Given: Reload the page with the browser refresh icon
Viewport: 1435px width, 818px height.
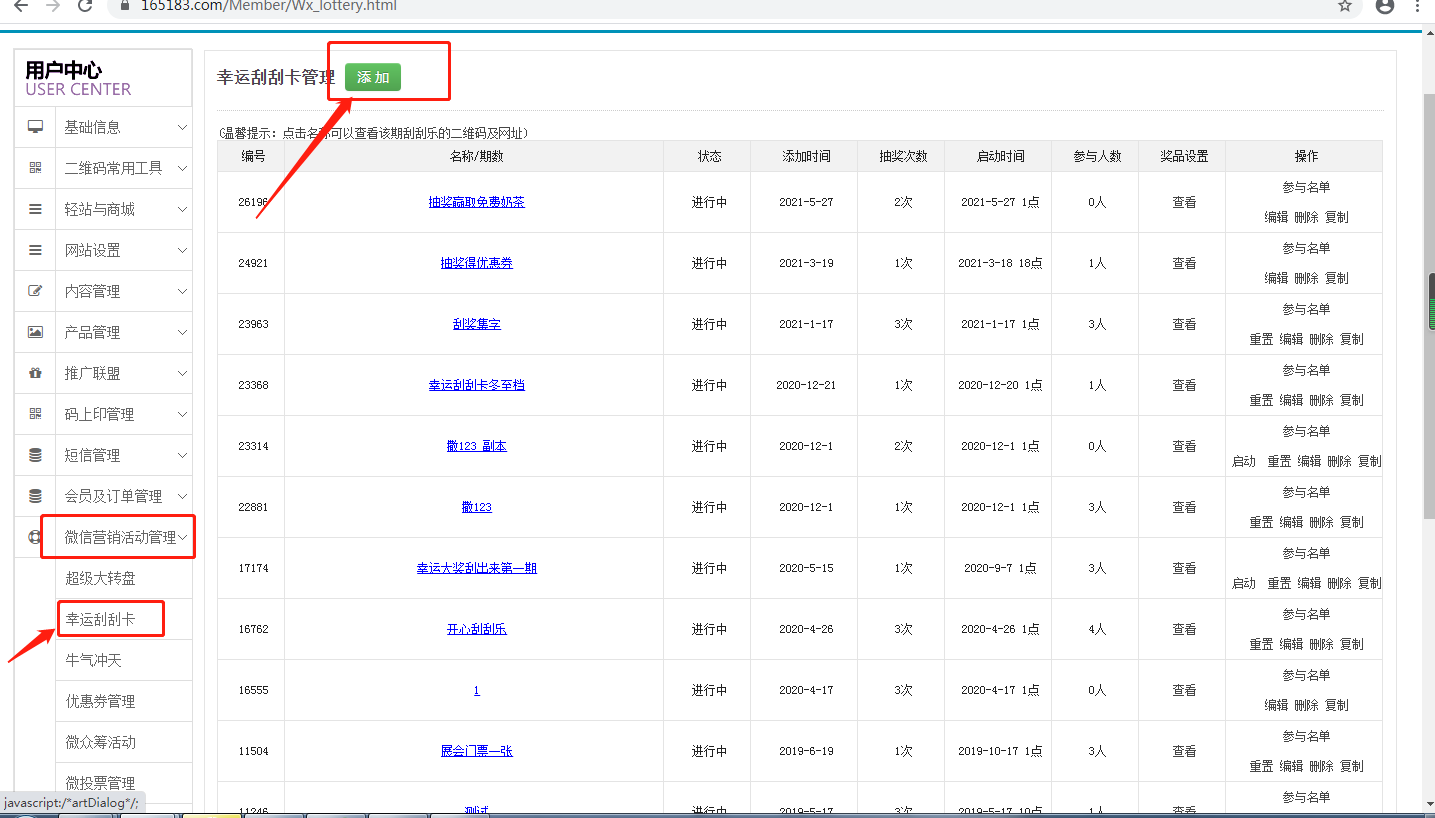Looking at the screenshot, I should pyautogui.click(x=86, y=6).
